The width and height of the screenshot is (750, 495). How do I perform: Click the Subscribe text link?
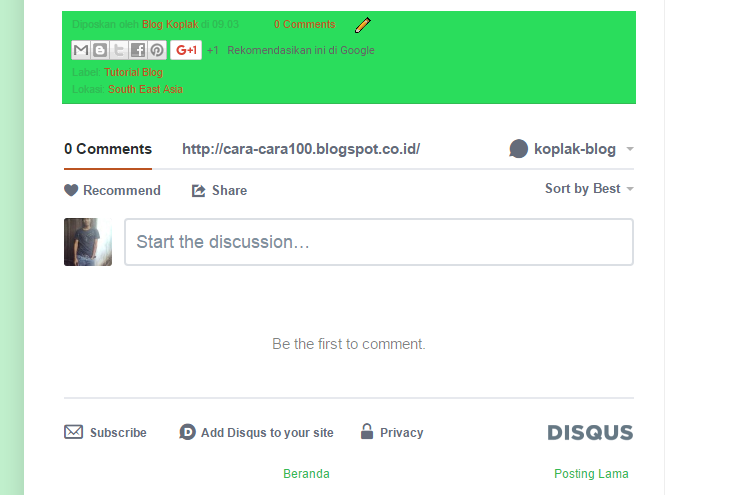coord(118,432)
